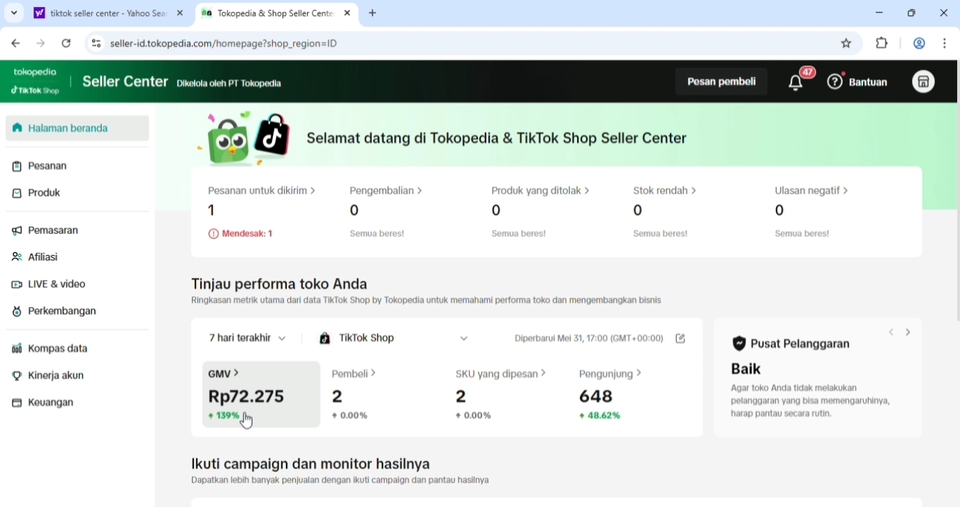Go back to the previous page
The image size is (960, 507).
point(16,43)
